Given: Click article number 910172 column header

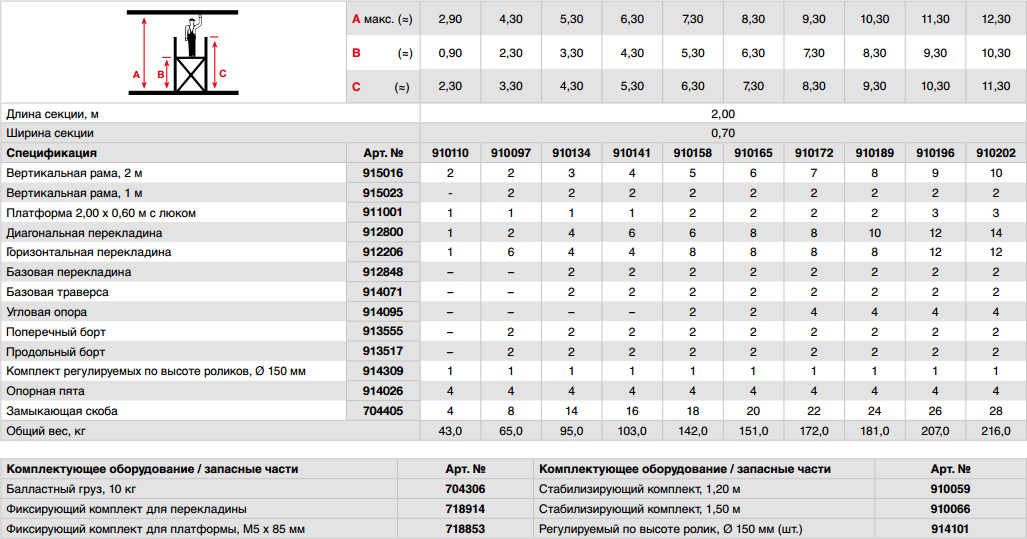Looking at the screenshot, I should point(814,153).
